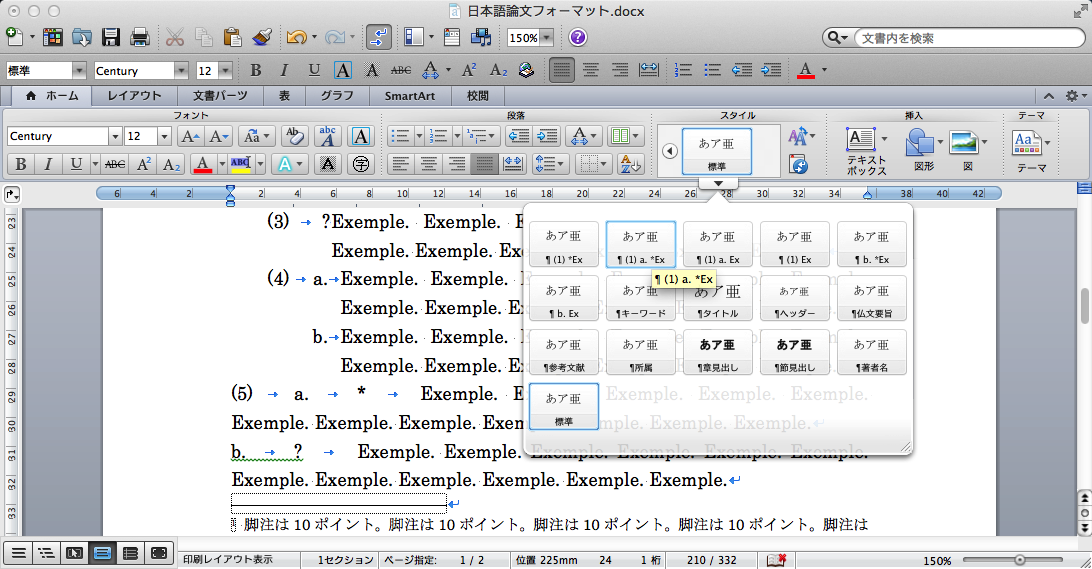Click the yellow highlight color button
This screenshot has width=1092, height=569.
point(240,164)
